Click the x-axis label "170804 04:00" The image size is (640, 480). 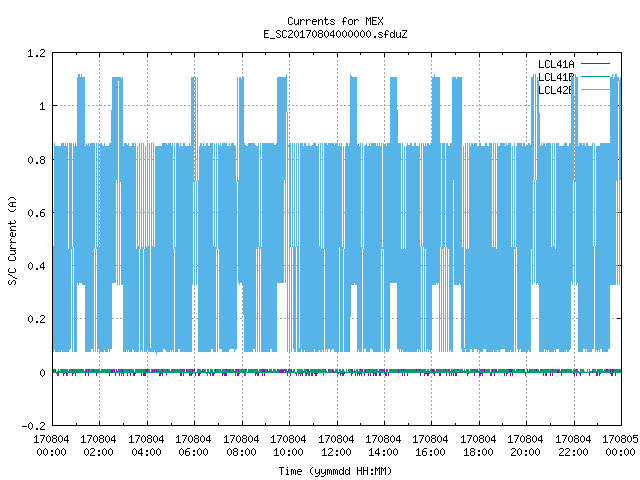[146, 446]
